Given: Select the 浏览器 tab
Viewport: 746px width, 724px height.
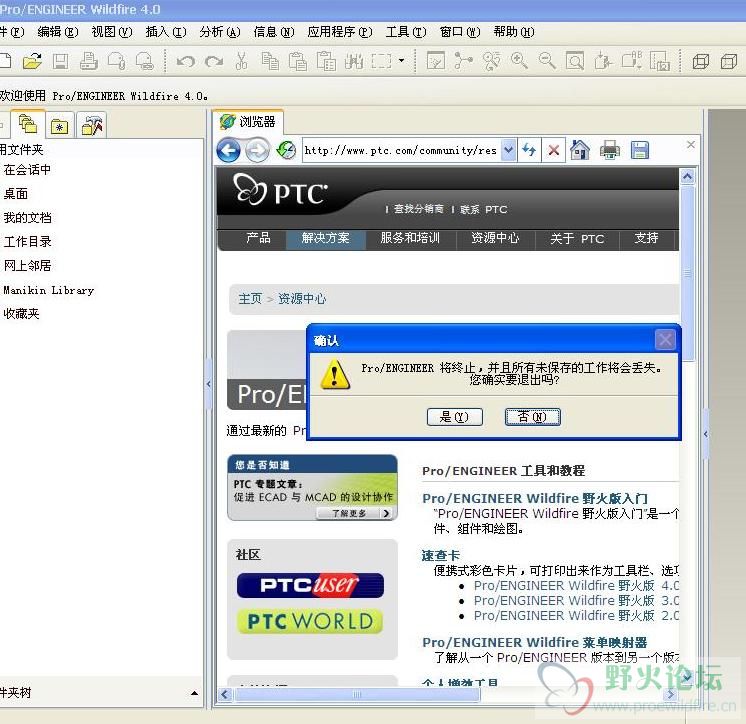Looking at the screenshot, I should coord(248,122).
